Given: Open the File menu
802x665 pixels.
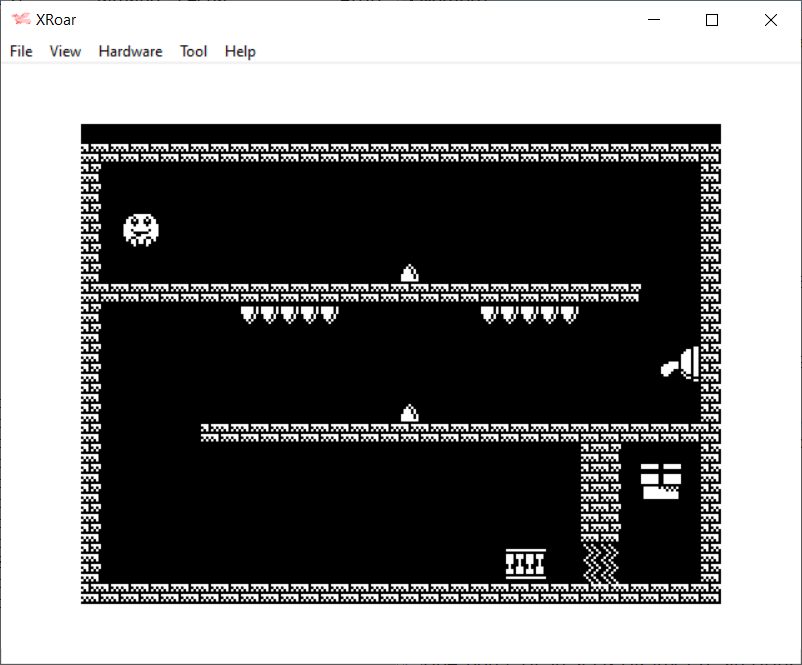Looking at the screenshot, I should tap(21, 51).
